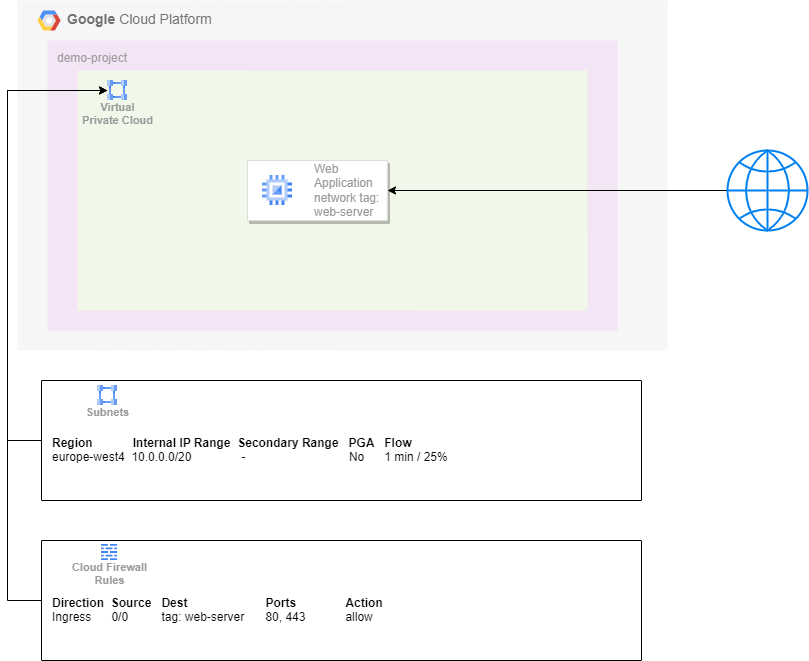
Task: Click the 'Direction' column header
Action: pyautogui.click(x=78, y=603)
